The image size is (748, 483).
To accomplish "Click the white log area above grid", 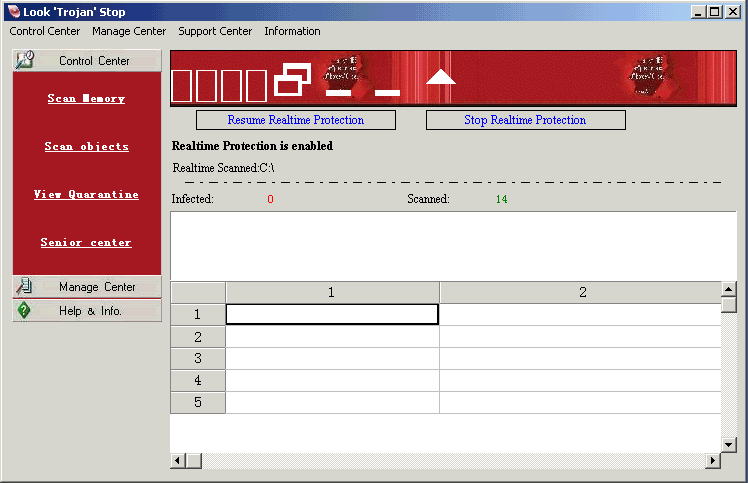I will tap(453, 246).
